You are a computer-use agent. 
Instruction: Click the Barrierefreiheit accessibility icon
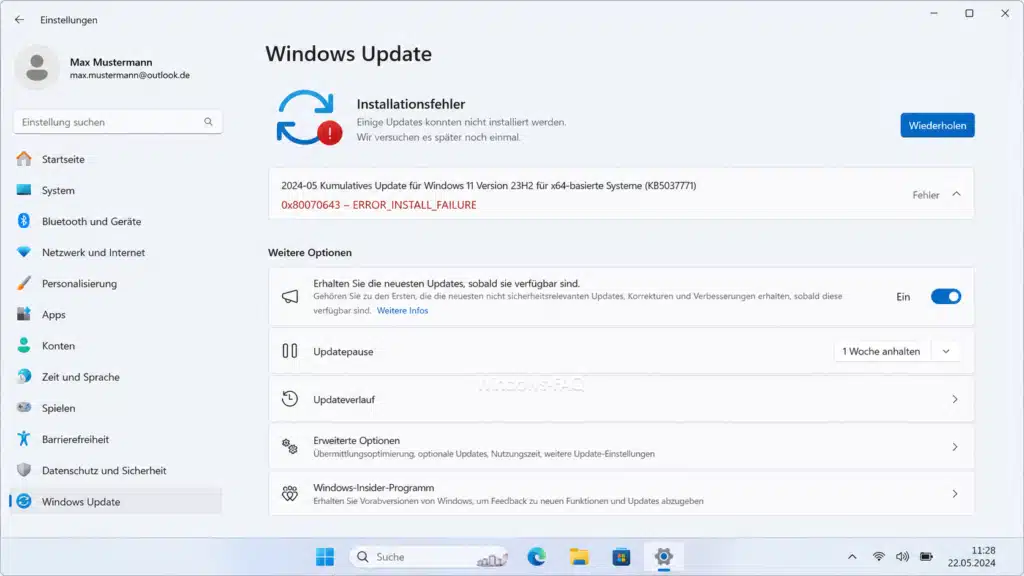(x=24, y=439)
